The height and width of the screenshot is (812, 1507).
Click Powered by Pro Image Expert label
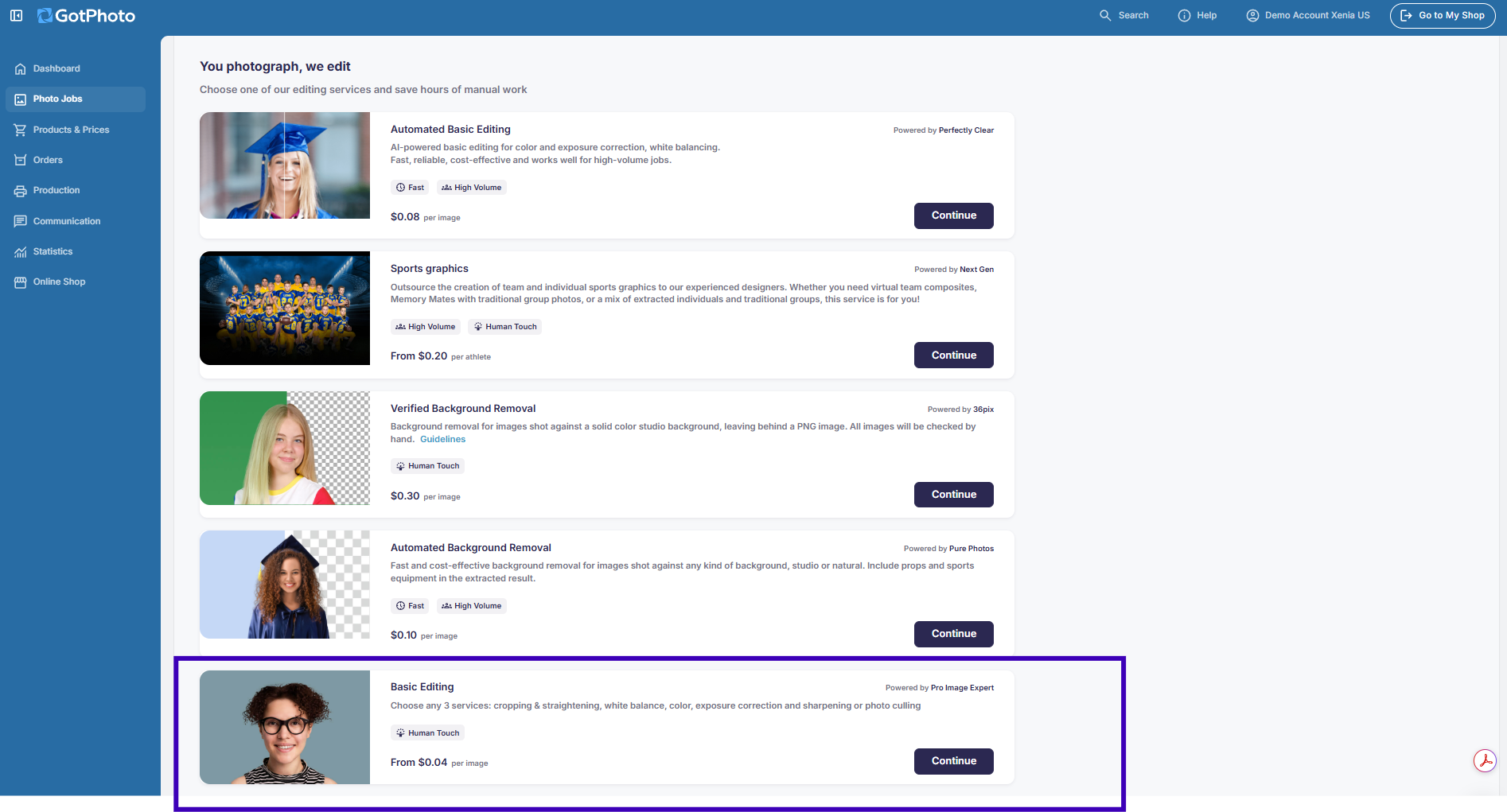(x=940, y=688)
